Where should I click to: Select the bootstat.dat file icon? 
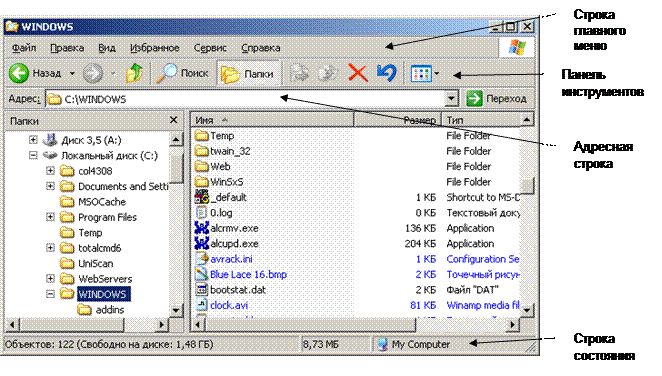pyautogui.click(x=201, y=290)
